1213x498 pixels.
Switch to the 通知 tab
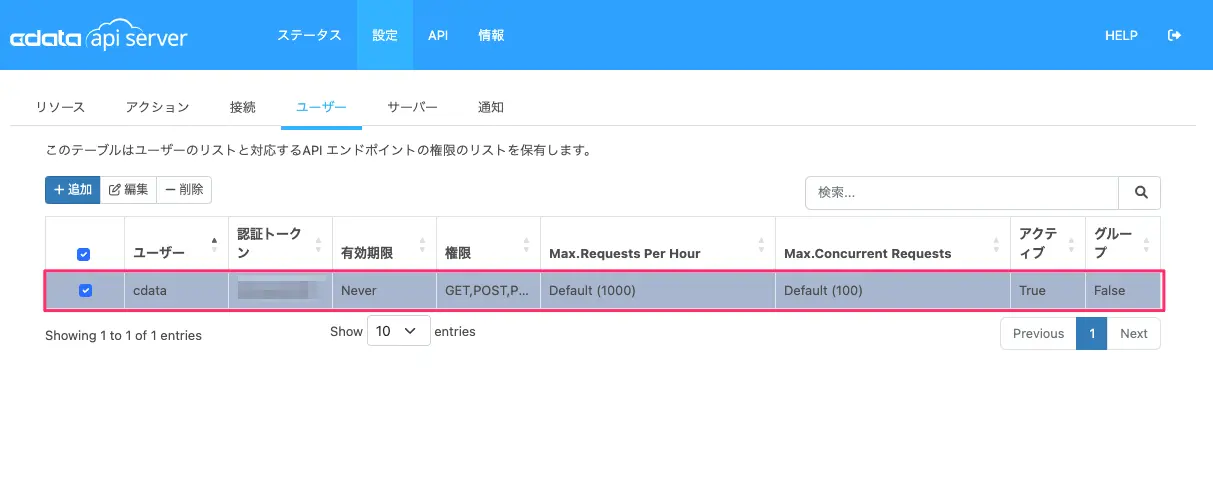coord(491,107)
